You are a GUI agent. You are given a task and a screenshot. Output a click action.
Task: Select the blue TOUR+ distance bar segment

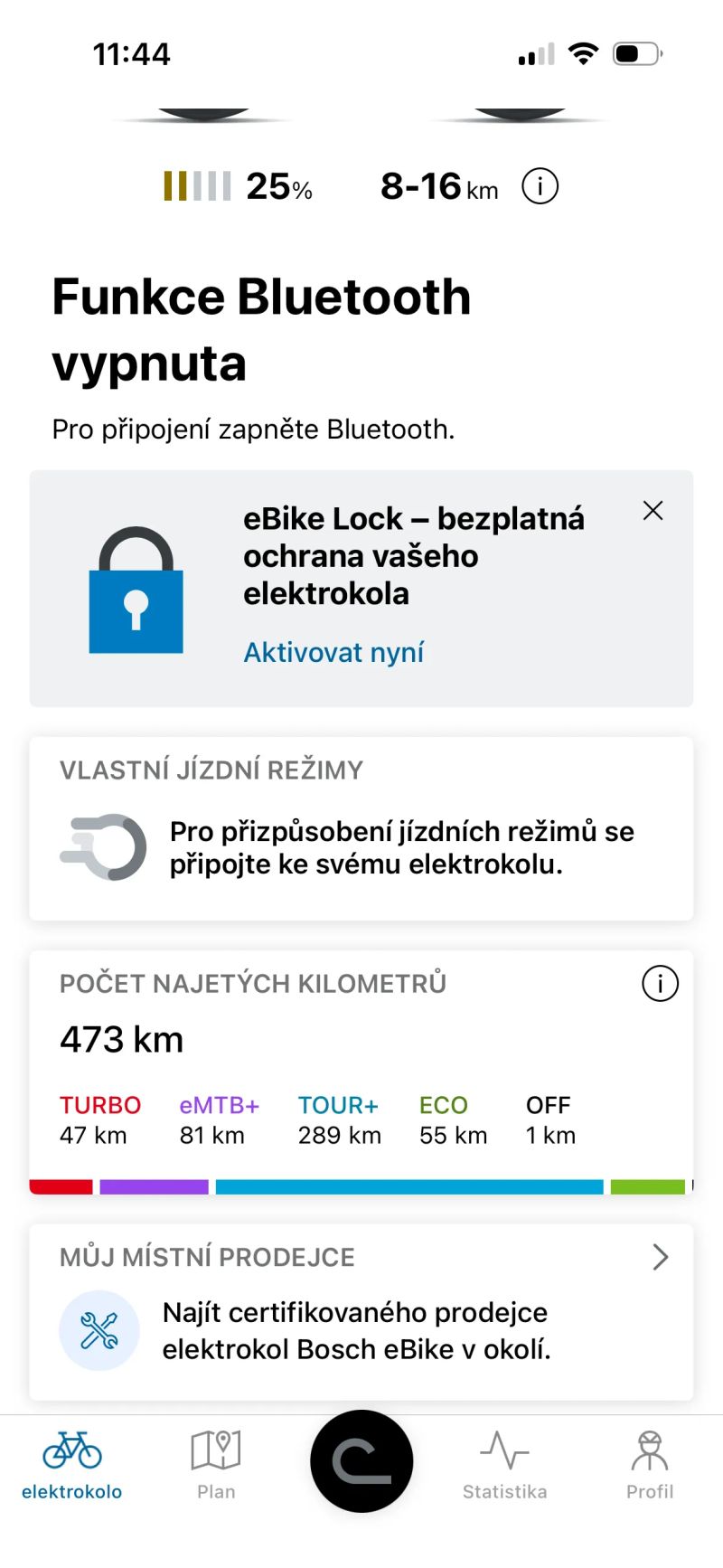pyautogui.click(x=409, y=1186)
